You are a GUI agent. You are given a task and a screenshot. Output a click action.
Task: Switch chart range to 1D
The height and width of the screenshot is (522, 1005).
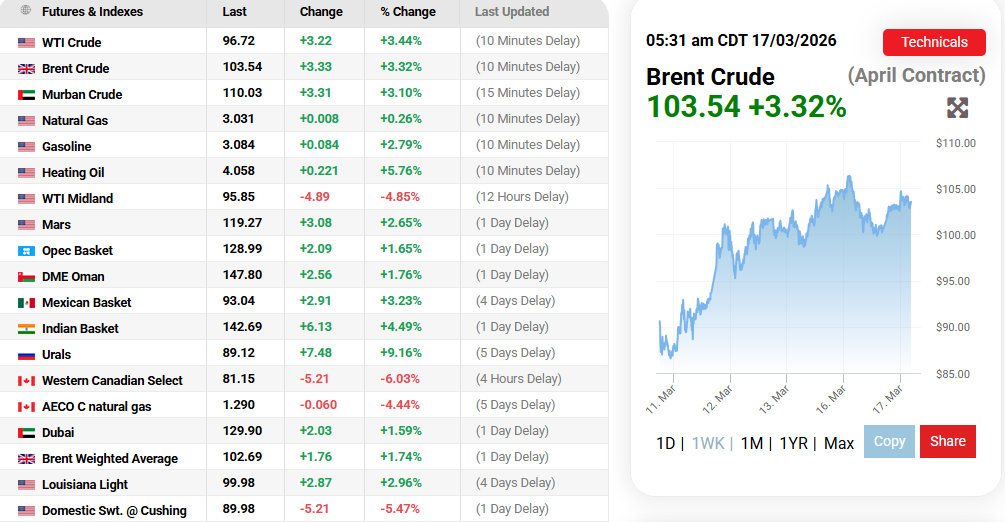(665, 443)
